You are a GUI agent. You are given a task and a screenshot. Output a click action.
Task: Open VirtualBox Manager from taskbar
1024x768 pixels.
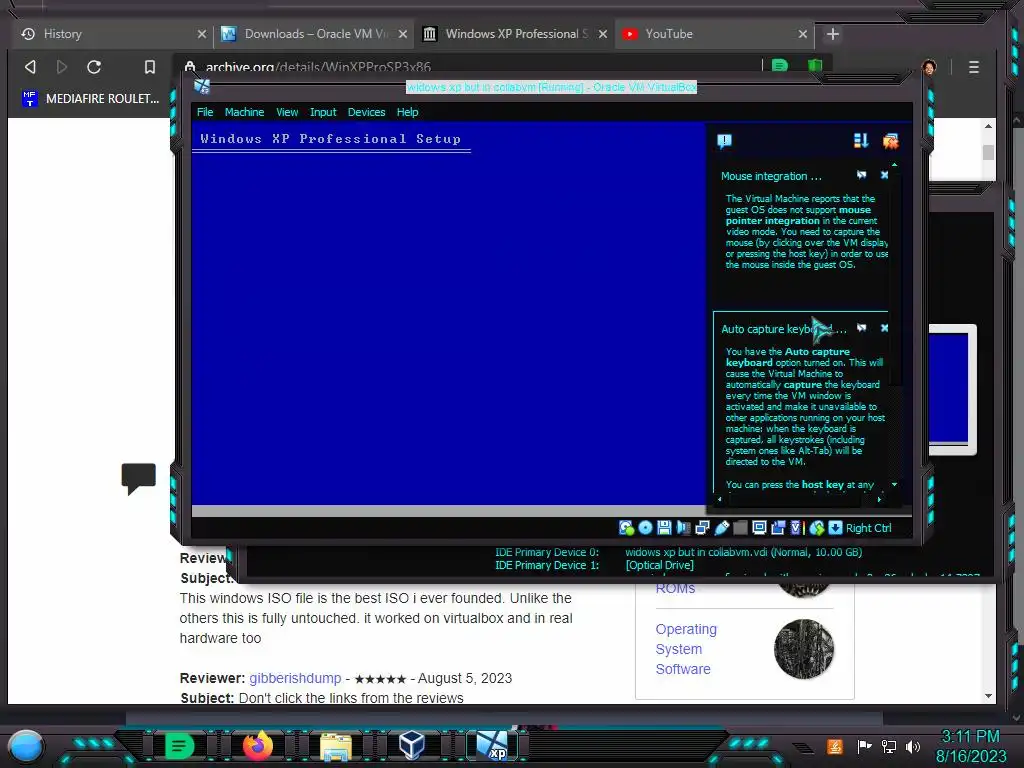[412, 745]
